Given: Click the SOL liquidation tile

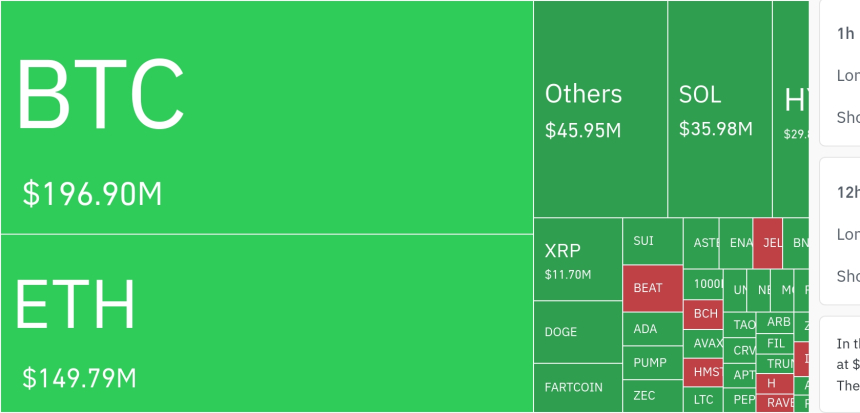Looking at the screenshot, I should tap(720, 109).
